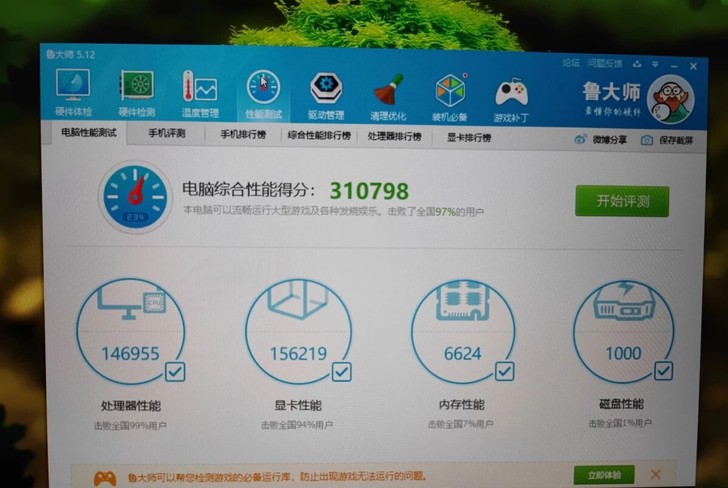Dismiss the bottom banner with X
This screenshot has height=488, width=728.
656,475
